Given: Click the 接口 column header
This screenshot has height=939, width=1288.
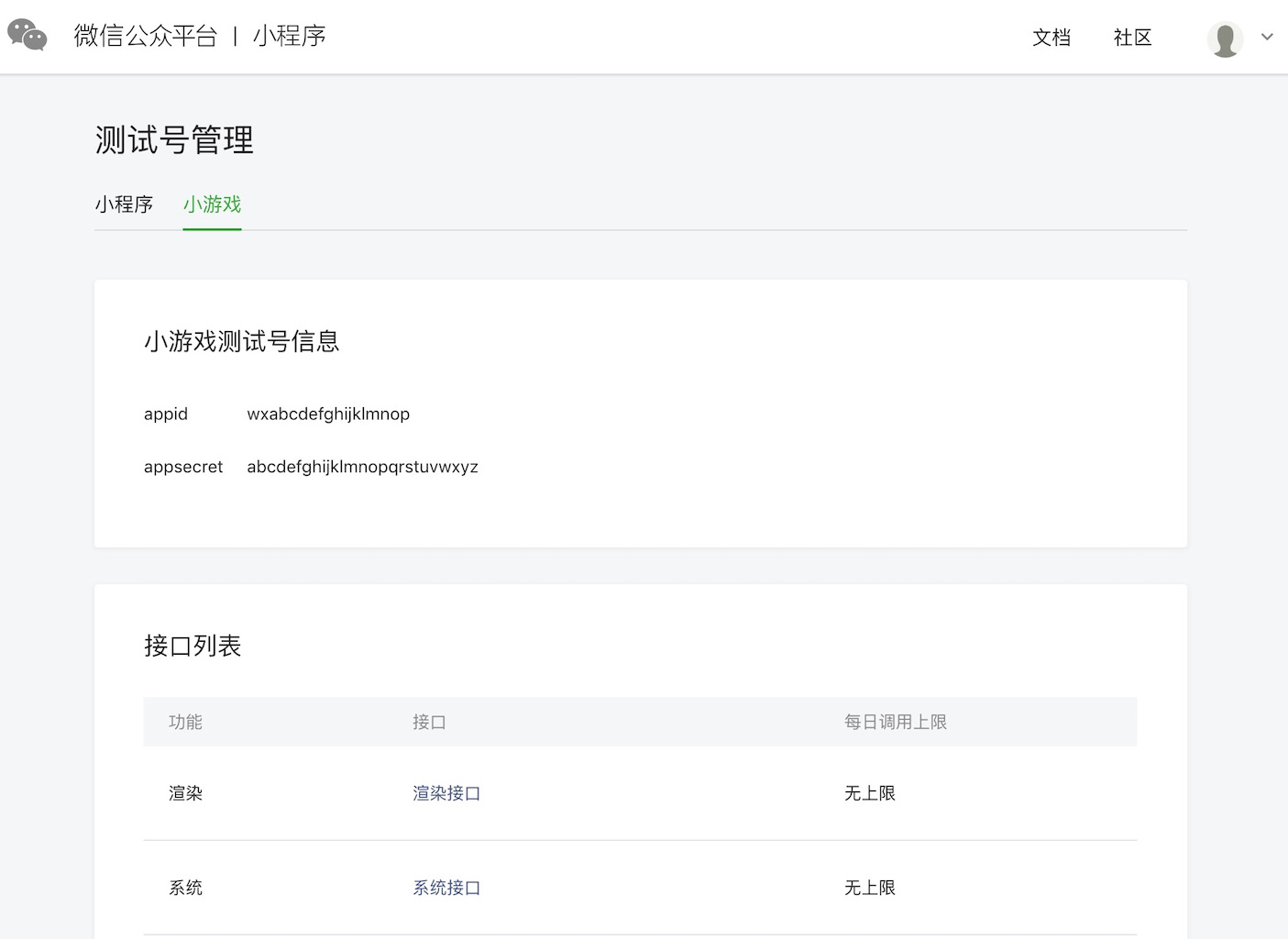Looking at the screenshot, I should click(429, 722).
